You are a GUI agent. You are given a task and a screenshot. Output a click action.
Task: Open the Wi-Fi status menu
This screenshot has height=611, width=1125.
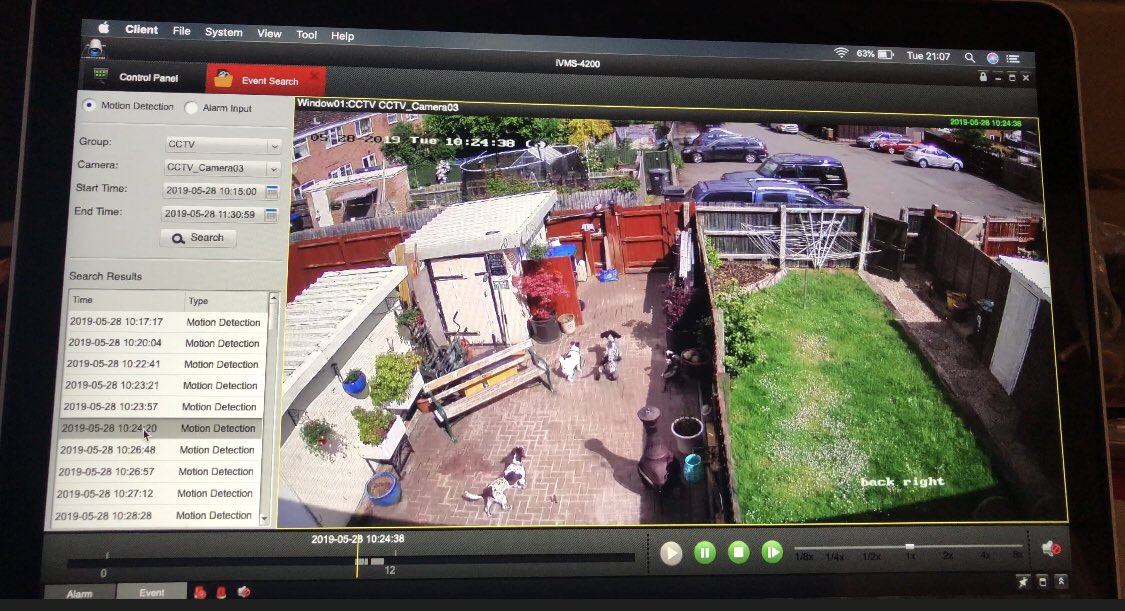[841, 53]
